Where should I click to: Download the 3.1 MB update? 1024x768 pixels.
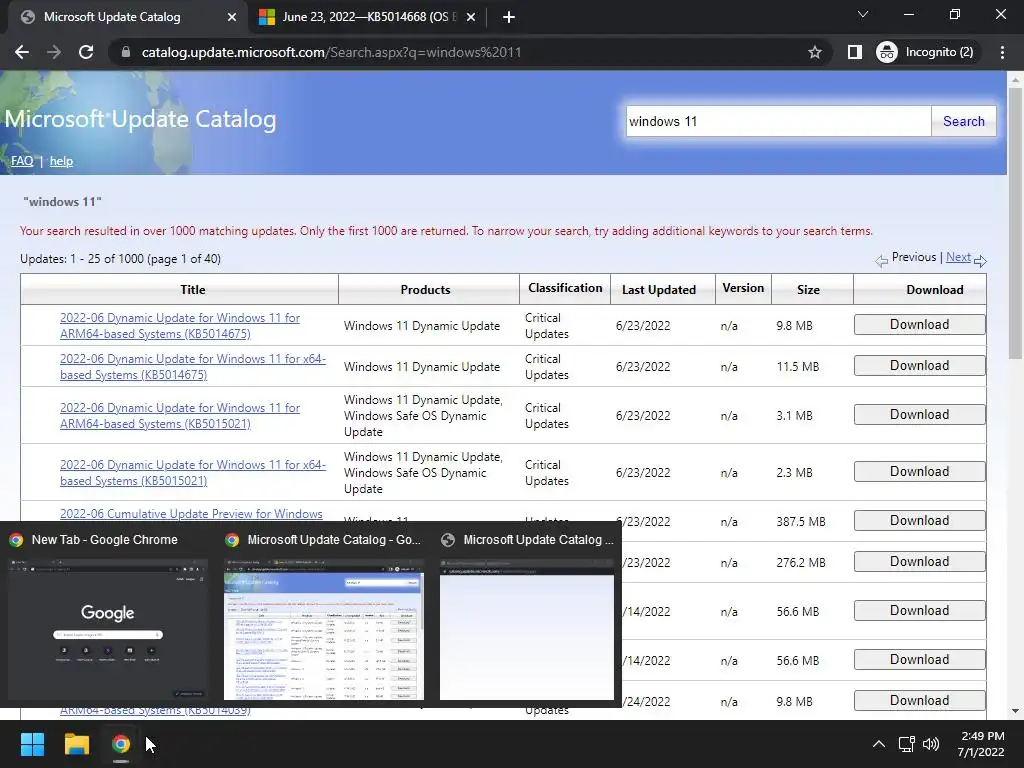click(x=920, y=415)
